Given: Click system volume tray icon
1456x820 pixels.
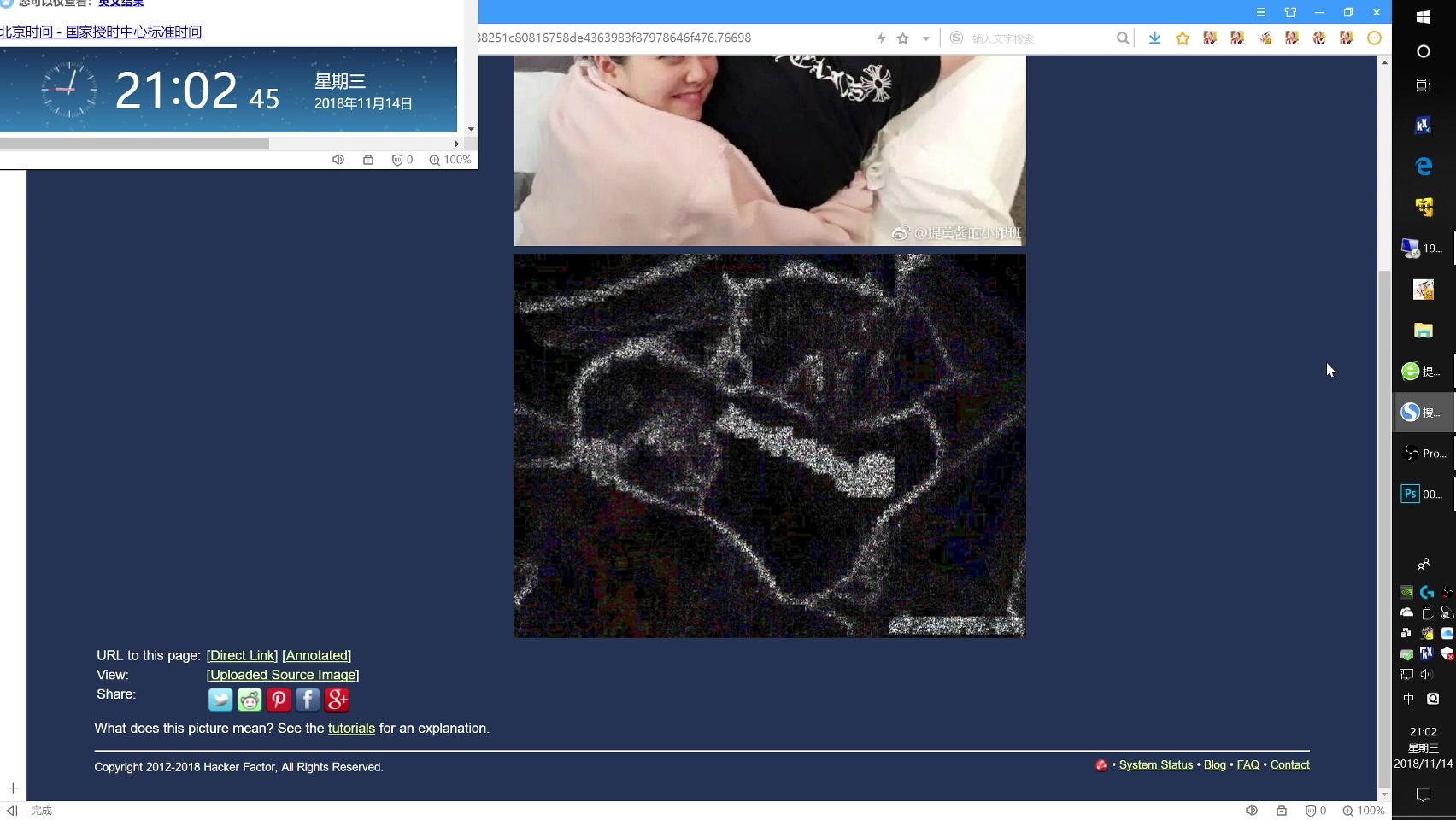Looking at the screenshot, I should point(1427,674).
